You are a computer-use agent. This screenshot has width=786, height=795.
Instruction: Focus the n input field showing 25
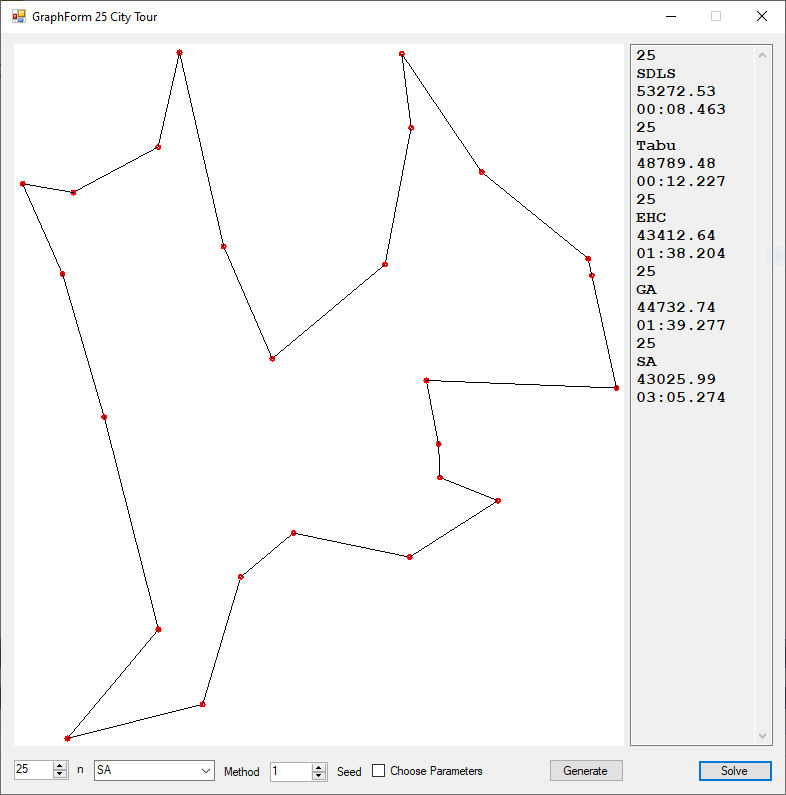[x=32, y=771]
